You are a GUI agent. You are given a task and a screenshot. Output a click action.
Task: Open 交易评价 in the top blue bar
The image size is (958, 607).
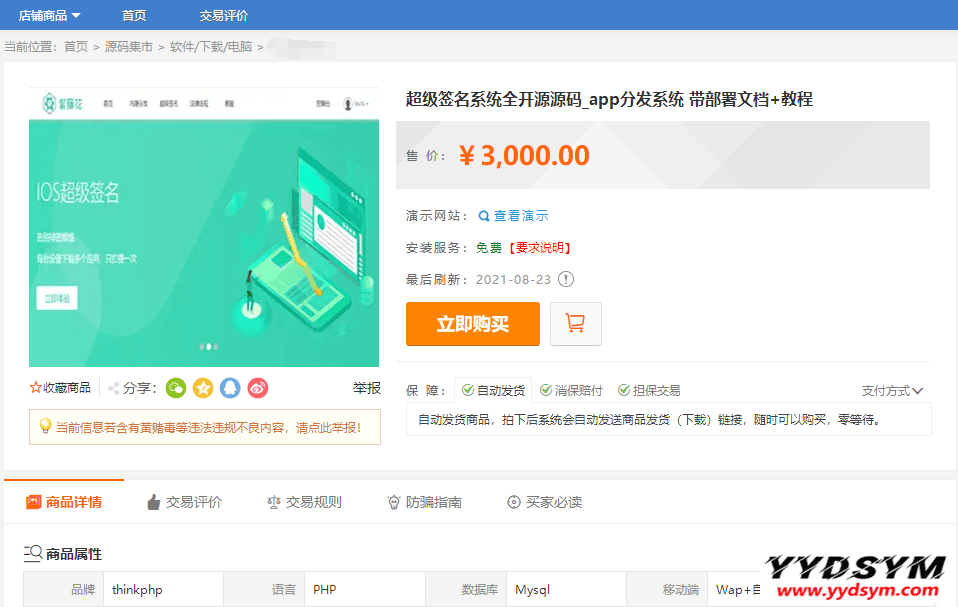(224, 15)
